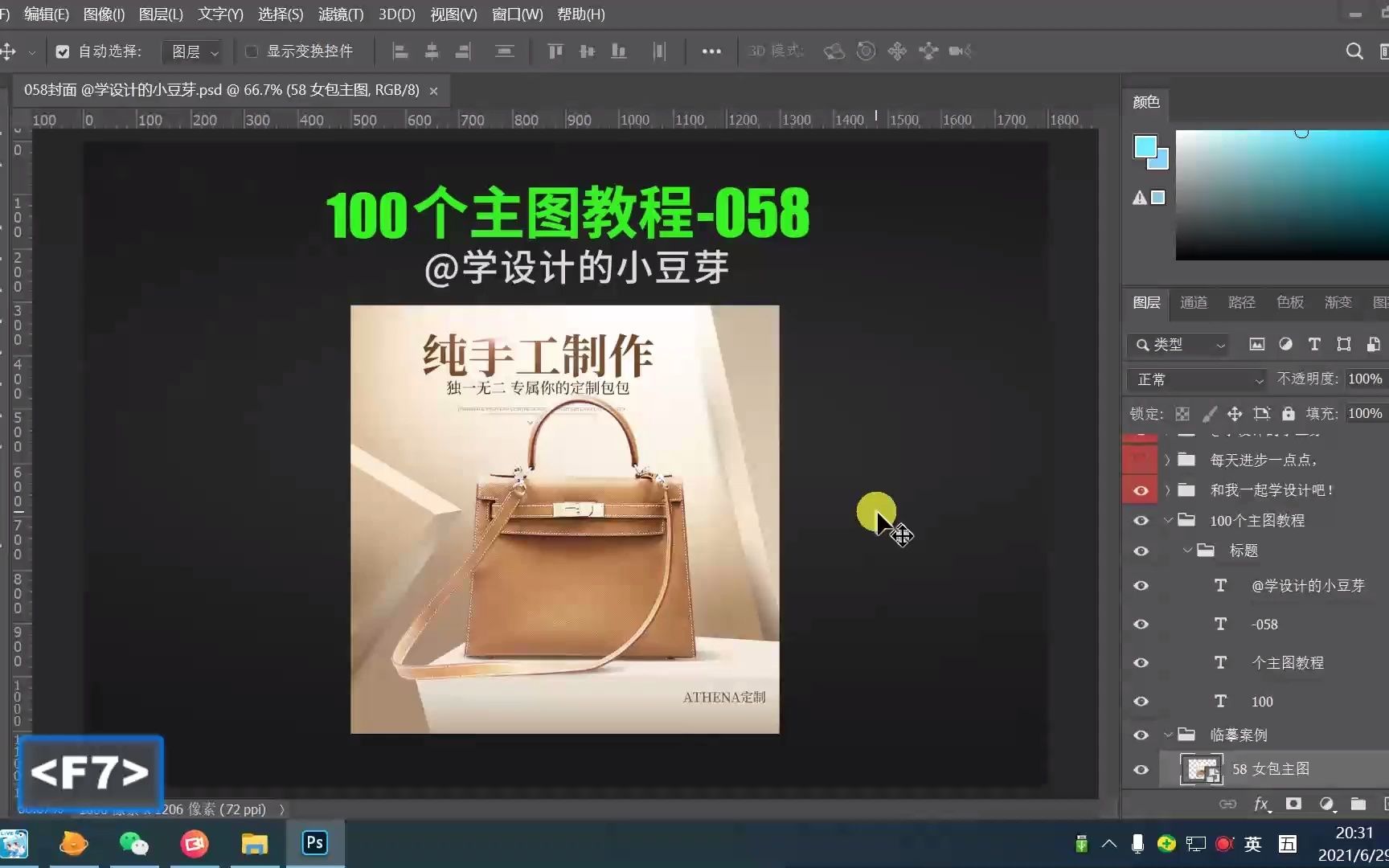Click the link layers icon
The height and width of the screenshot is (868, 1389).
[1228, 804]
